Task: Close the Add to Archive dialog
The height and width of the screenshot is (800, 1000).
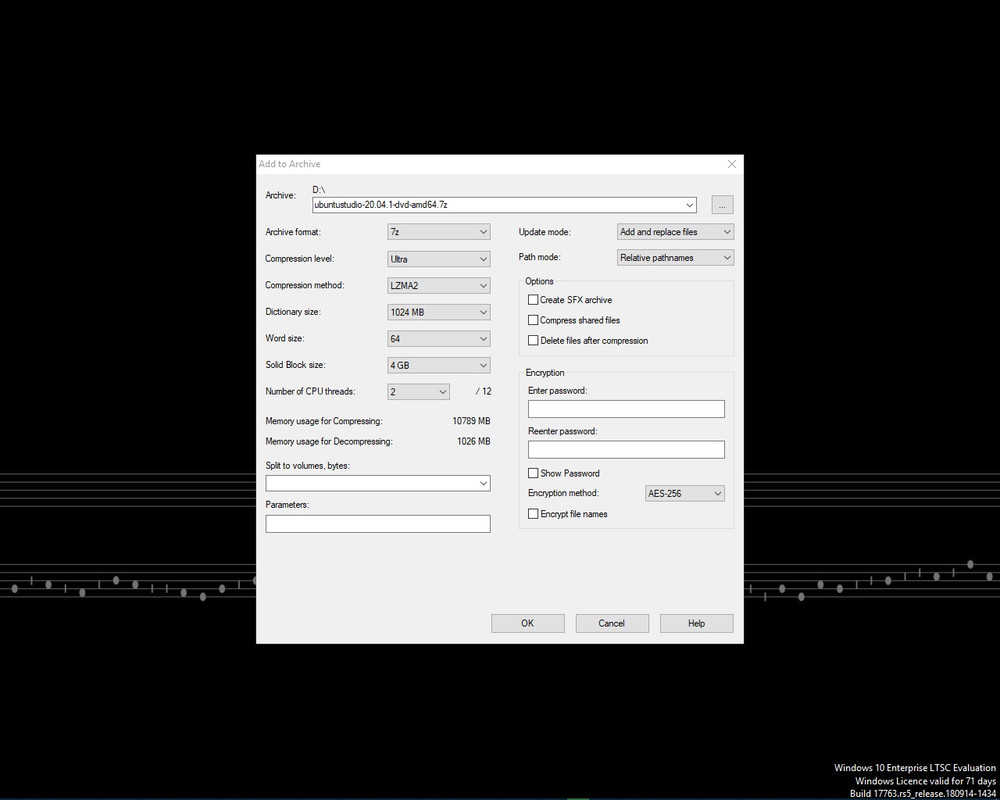Action: [732, 164]
